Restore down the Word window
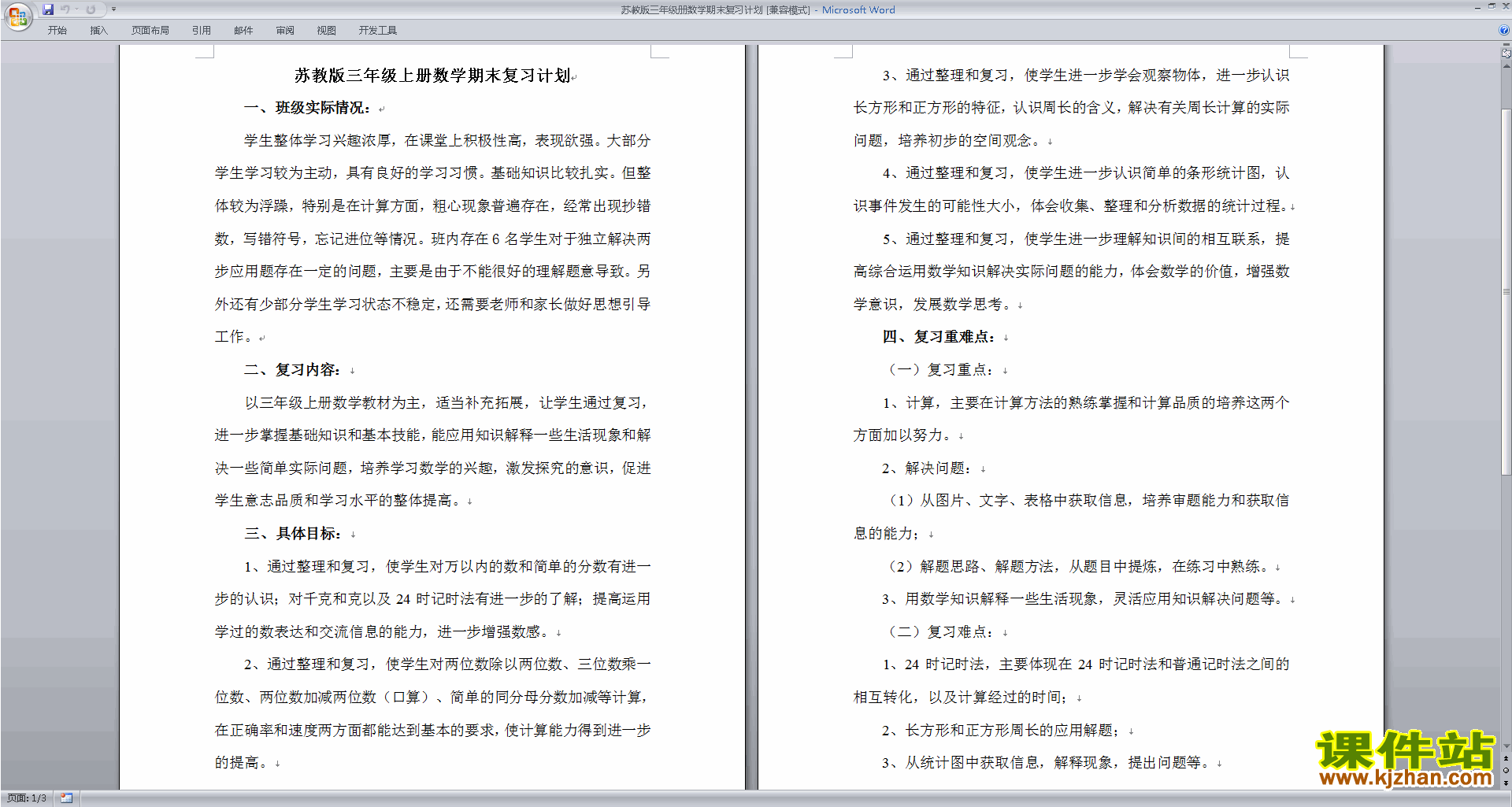 point(1492,6)
